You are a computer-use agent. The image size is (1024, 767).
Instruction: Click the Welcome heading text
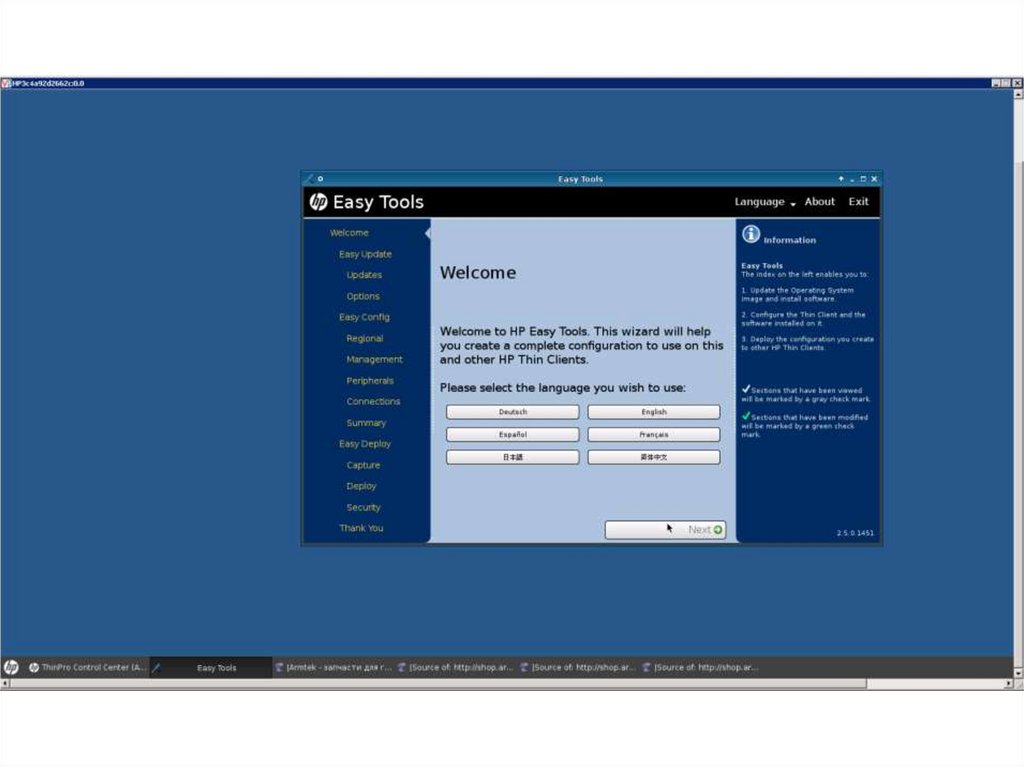click(x=477, y=272)
